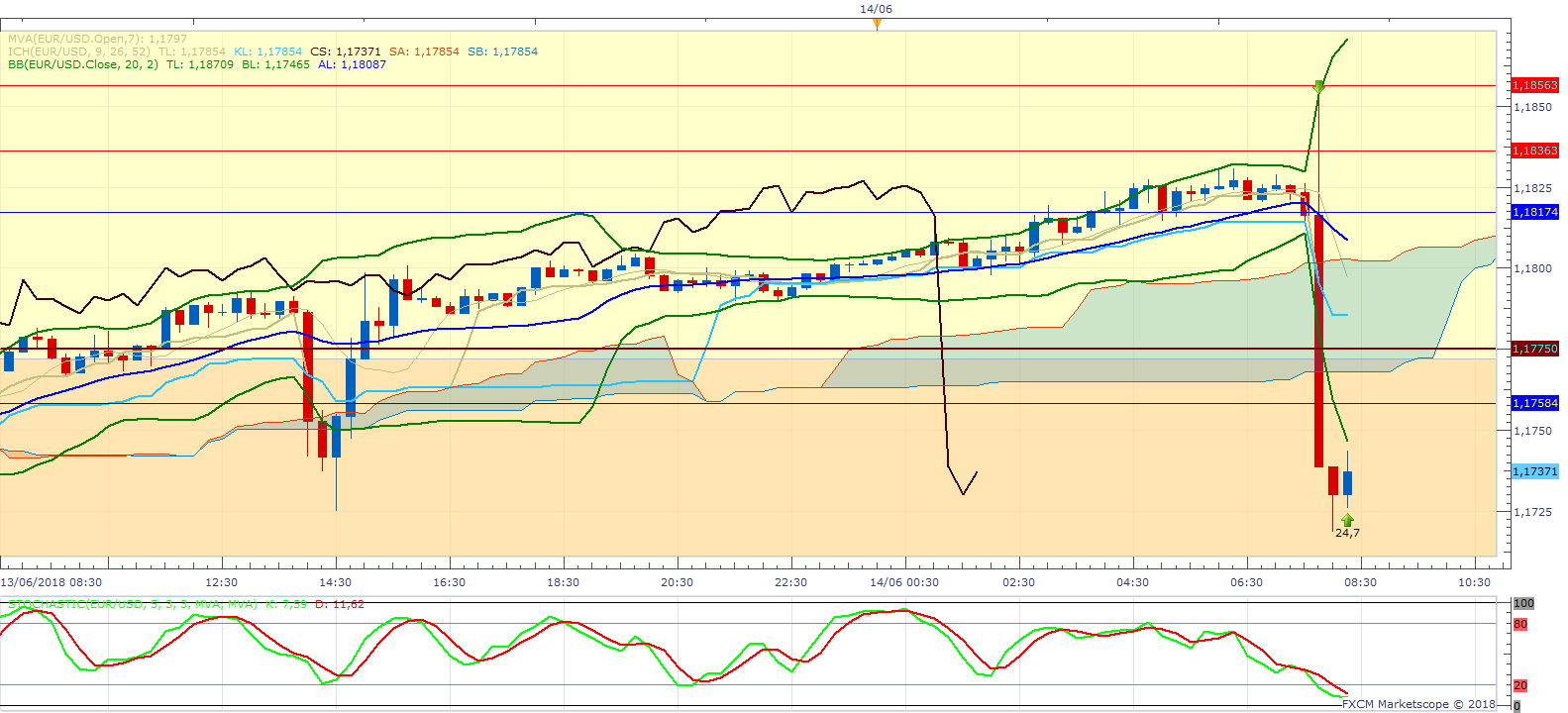Click the stochastic 100 scale label
This screenshot has width=1568, height=713.
click(x=1523, y=603)
